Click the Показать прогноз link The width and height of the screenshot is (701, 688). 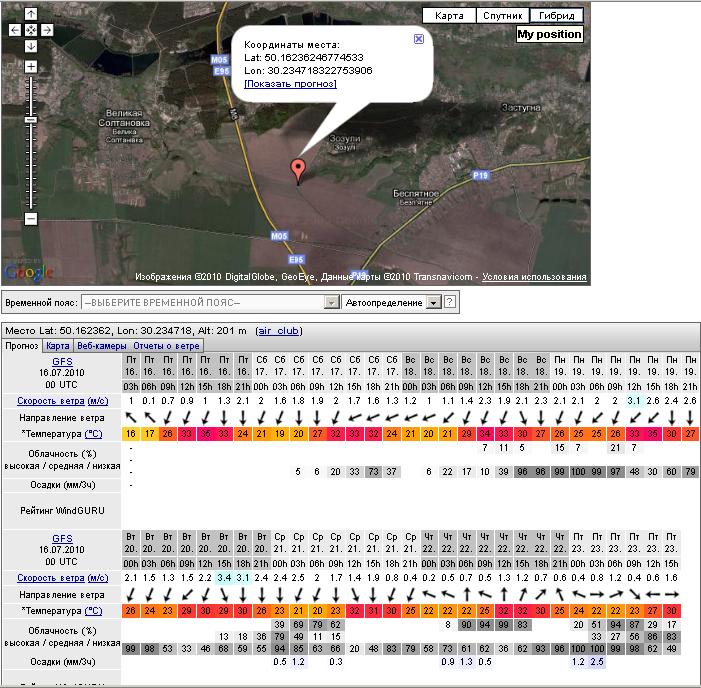(290, 84)
